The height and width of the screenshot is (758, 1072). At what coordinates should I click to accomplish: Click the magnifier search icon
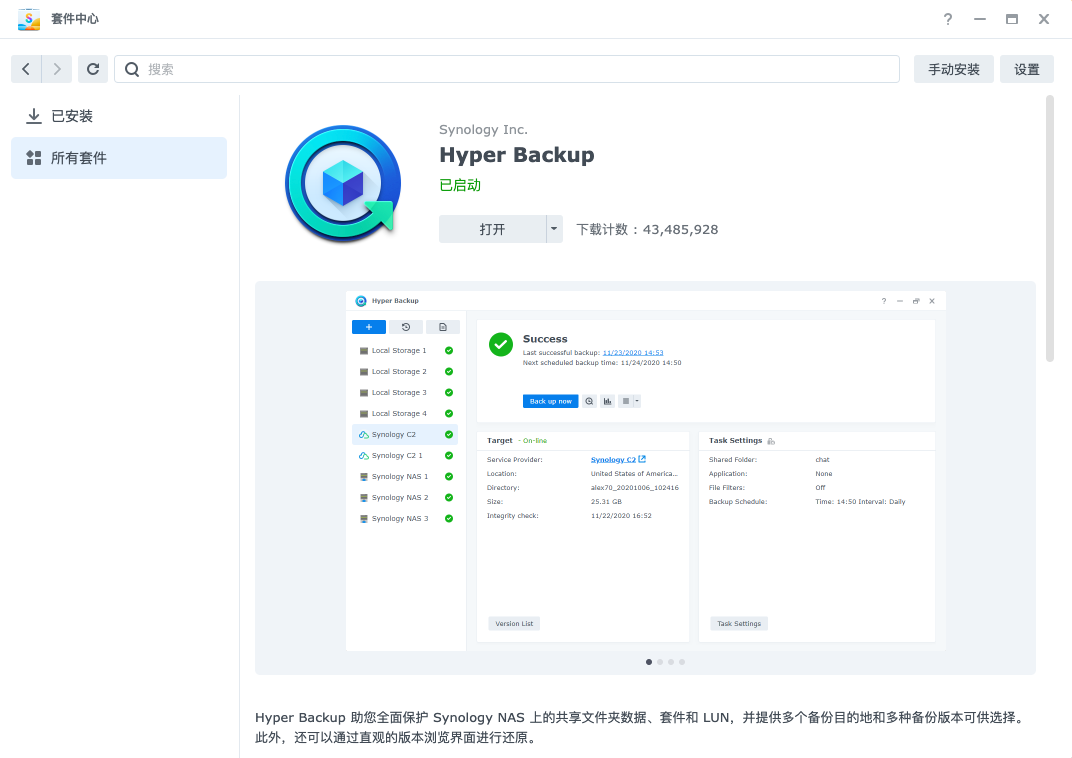[132, 69]
